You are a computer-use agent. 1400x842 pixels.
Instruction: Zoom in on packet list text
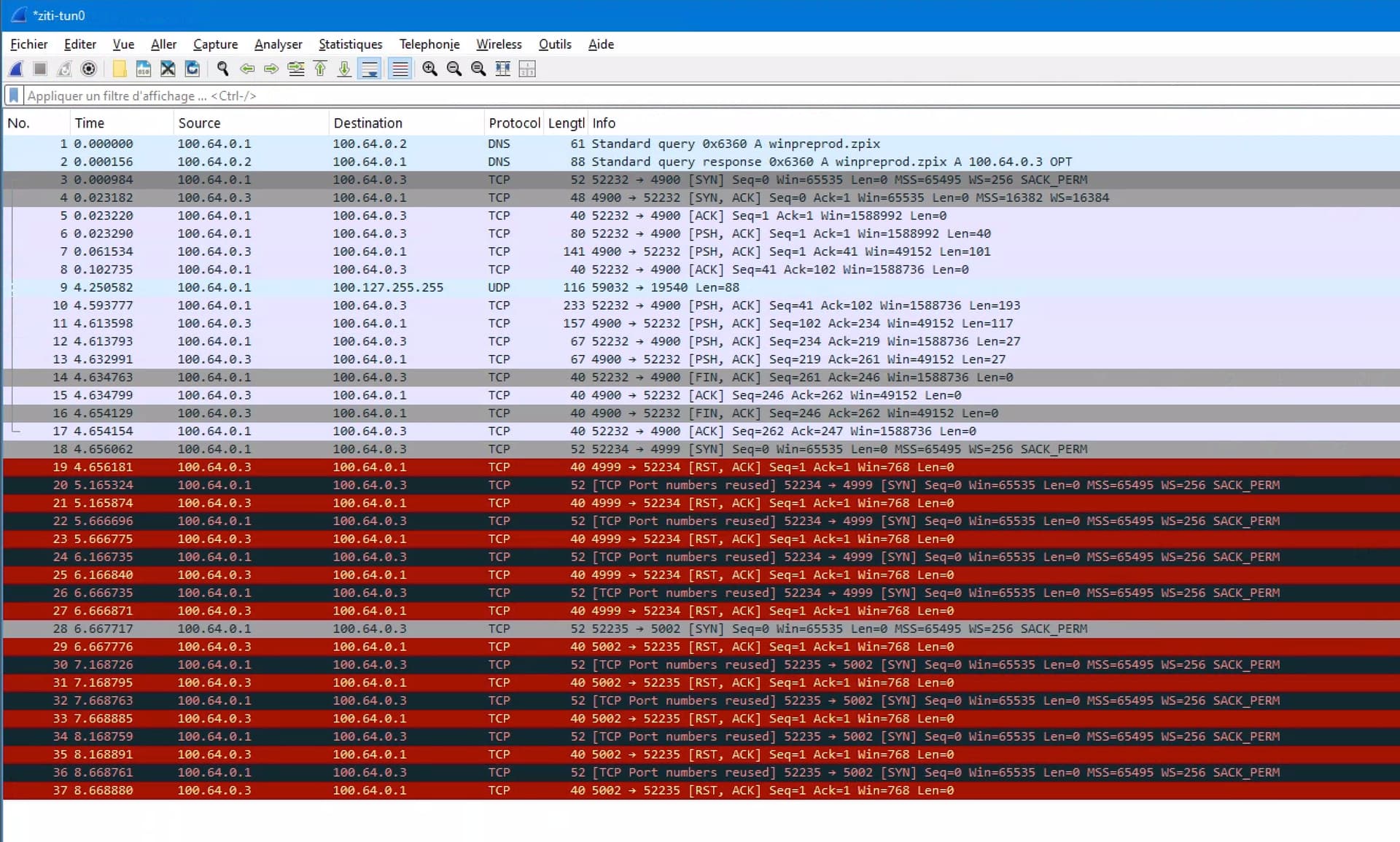pyautogui.click(x=429, y=69)
